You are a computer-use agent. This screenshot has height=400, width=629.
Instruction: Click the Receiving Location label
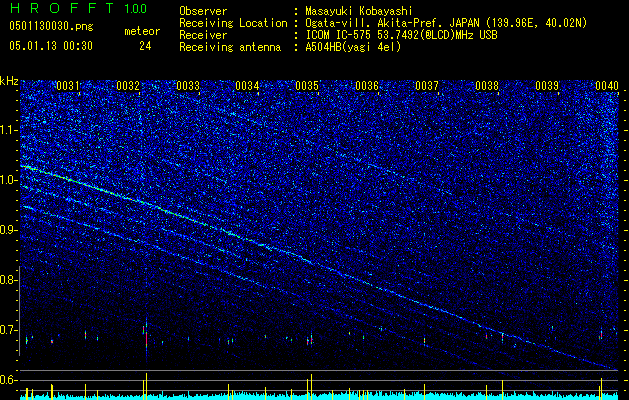(233, 23)
